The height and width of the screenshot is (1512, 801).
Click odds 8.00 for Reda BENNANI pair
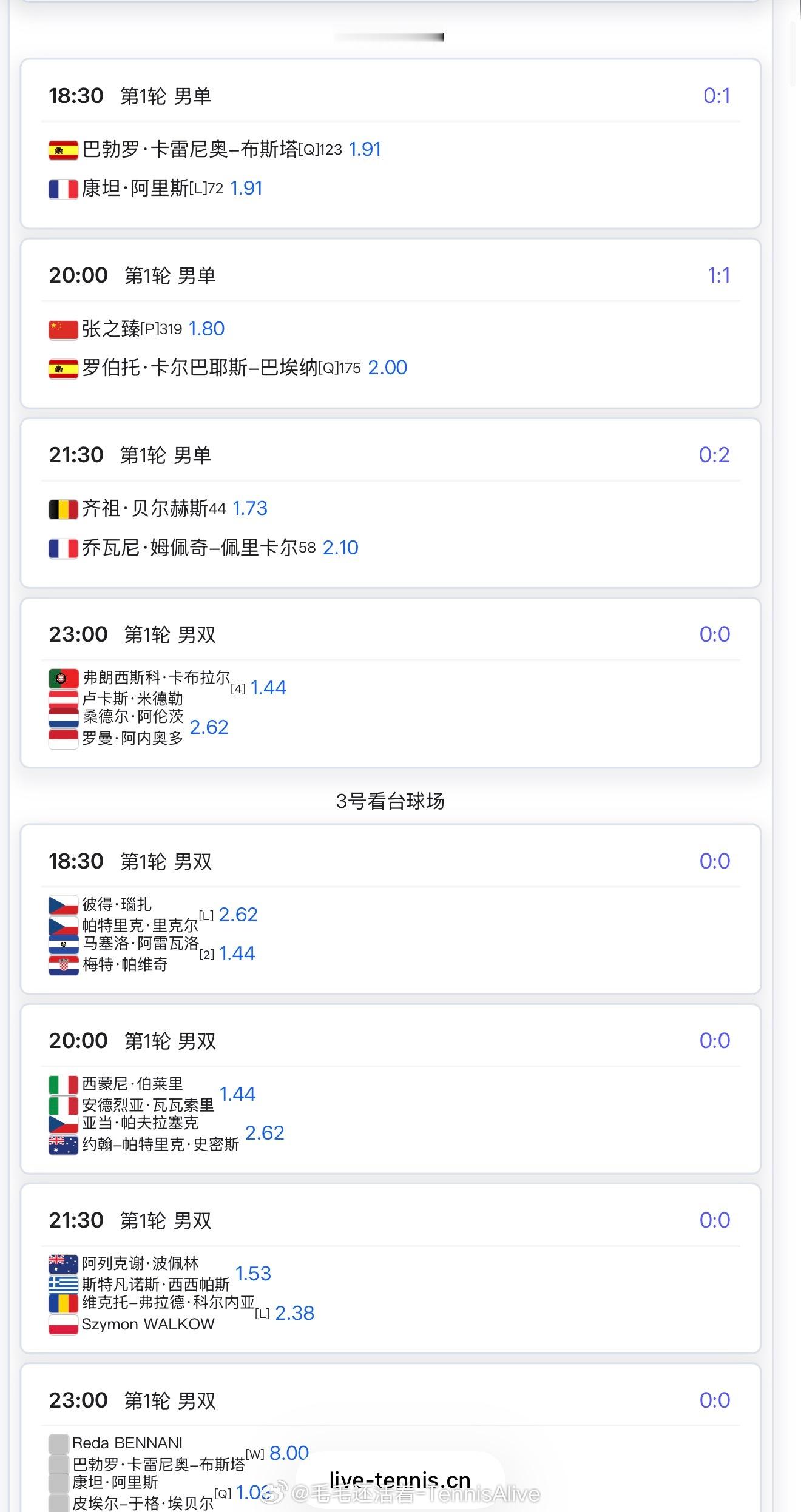(289, 1453)
